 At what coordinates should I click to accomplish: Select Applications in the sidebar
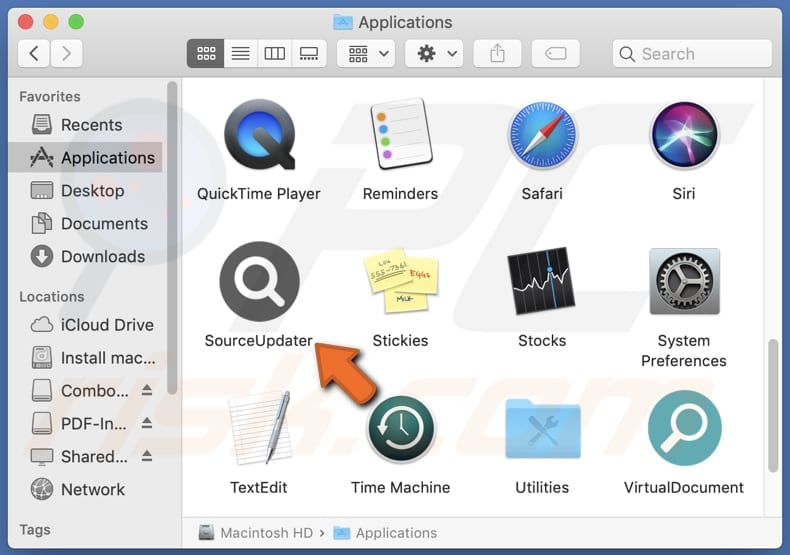pyautogui.click(x=85, y=158)
